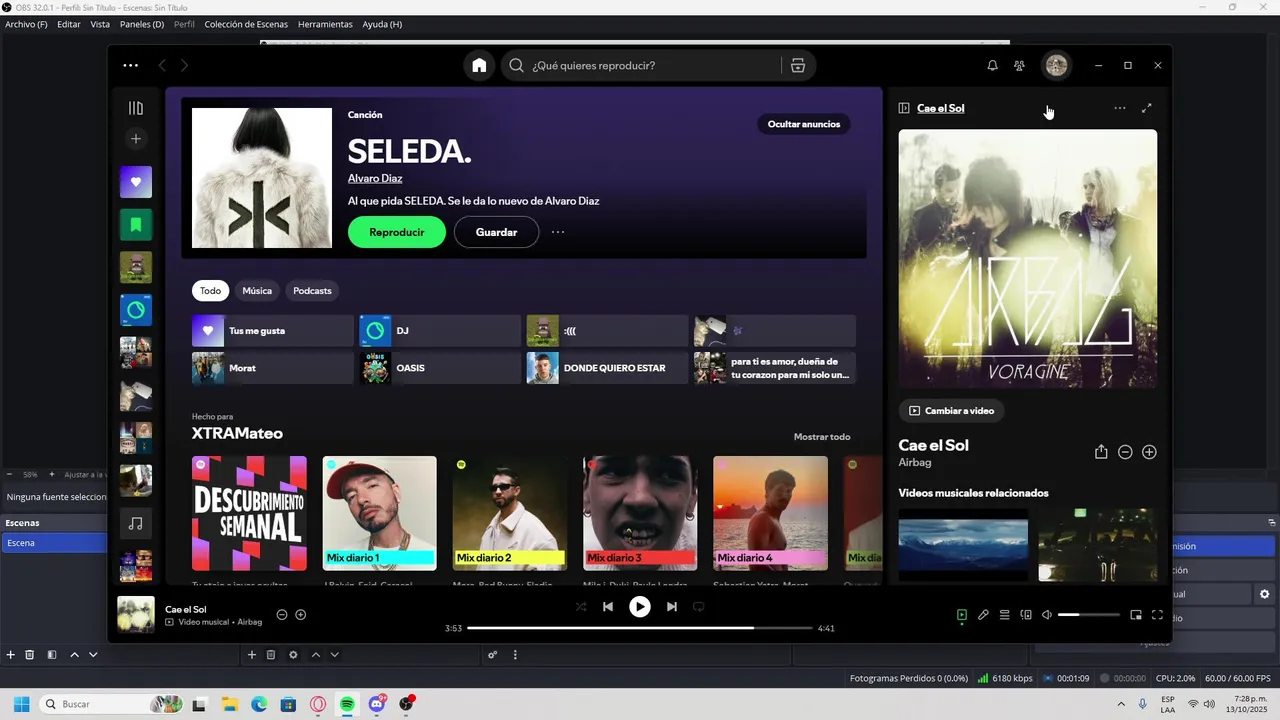The image size is (1280, 720).
Task: Expand Now Playing panel to full view
Action: click(1147, 108)
